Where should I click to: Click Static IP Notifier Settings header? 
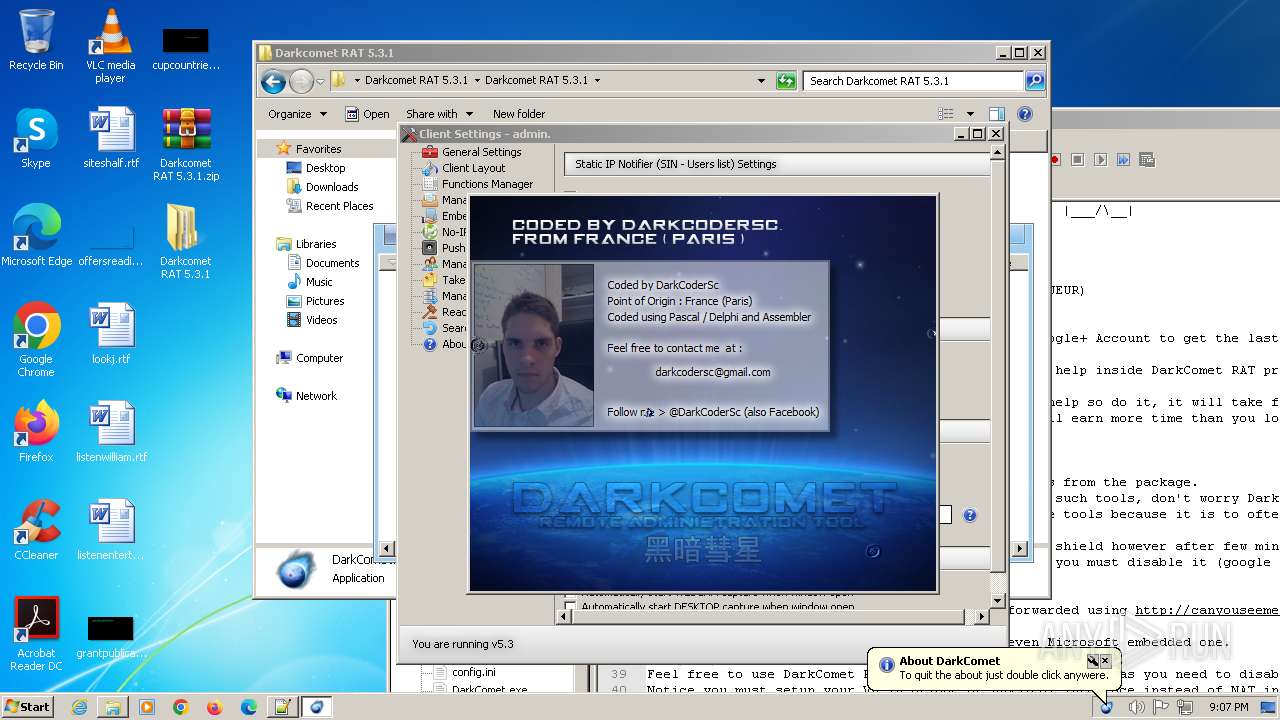point(776,164)
